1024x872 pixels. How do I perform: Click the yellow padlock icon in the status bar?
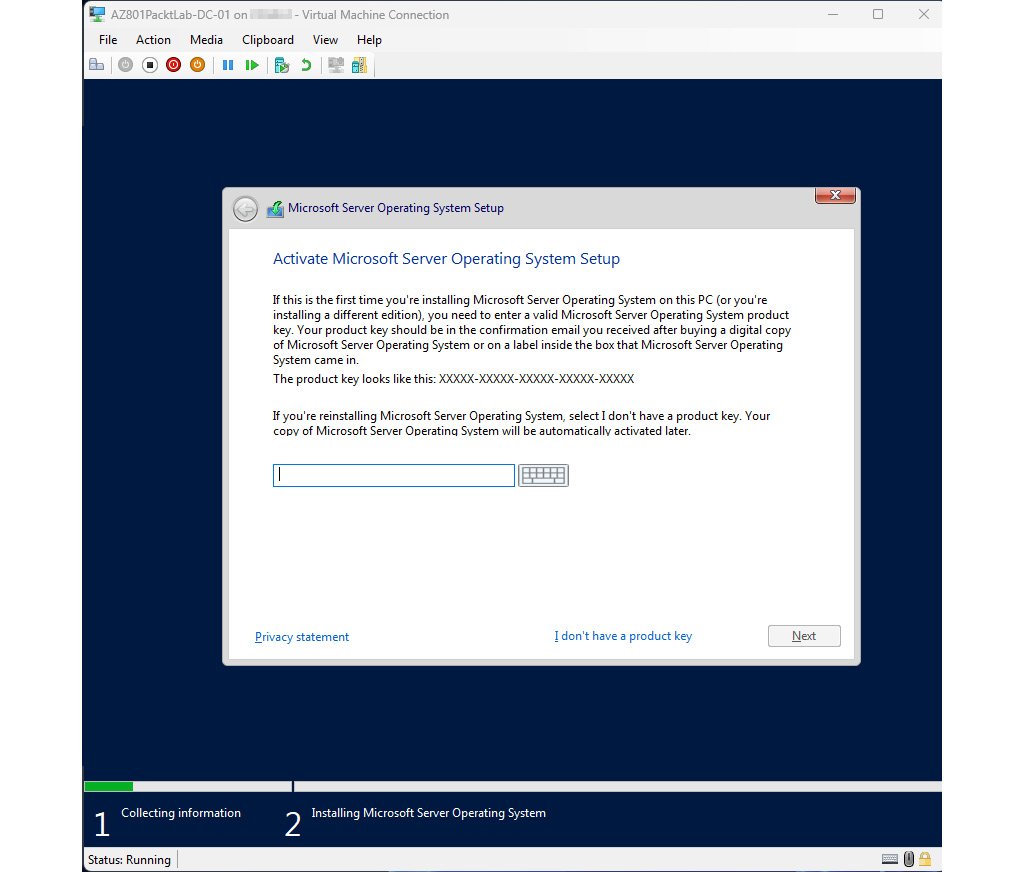click(925, 859)
